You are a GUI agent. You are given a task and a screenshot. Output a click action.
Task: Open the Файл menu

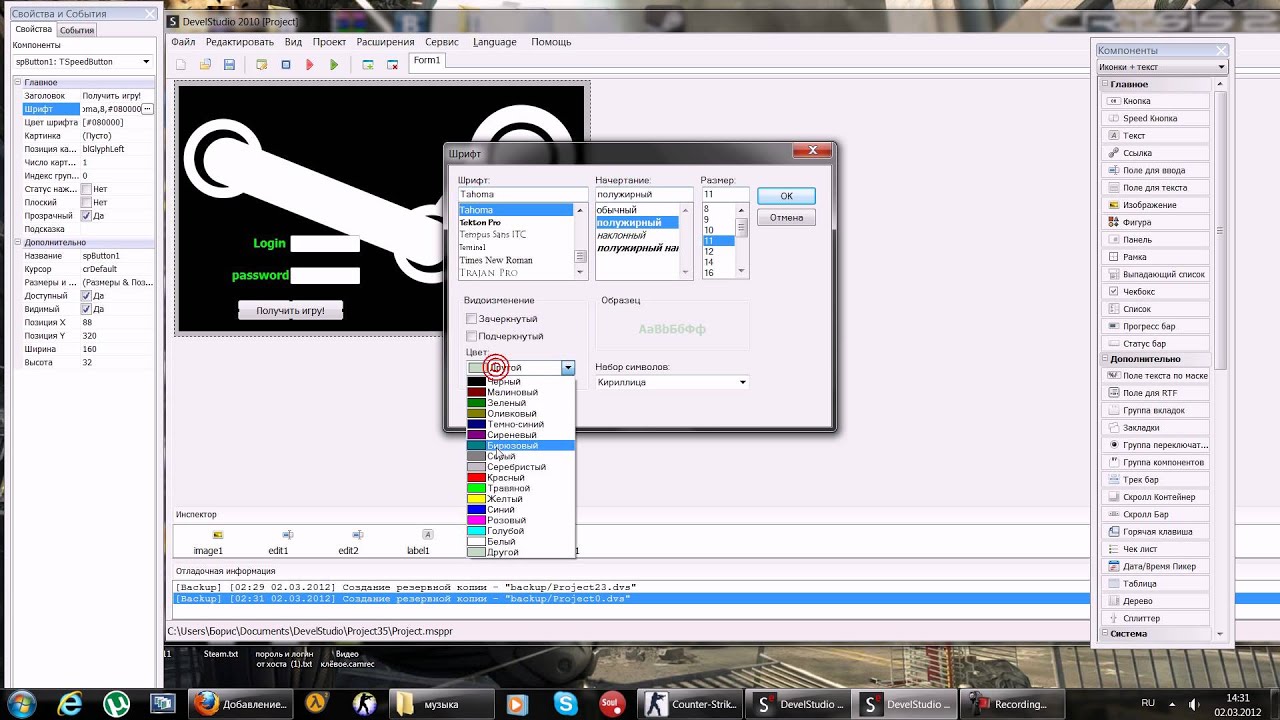coord(183,42)
